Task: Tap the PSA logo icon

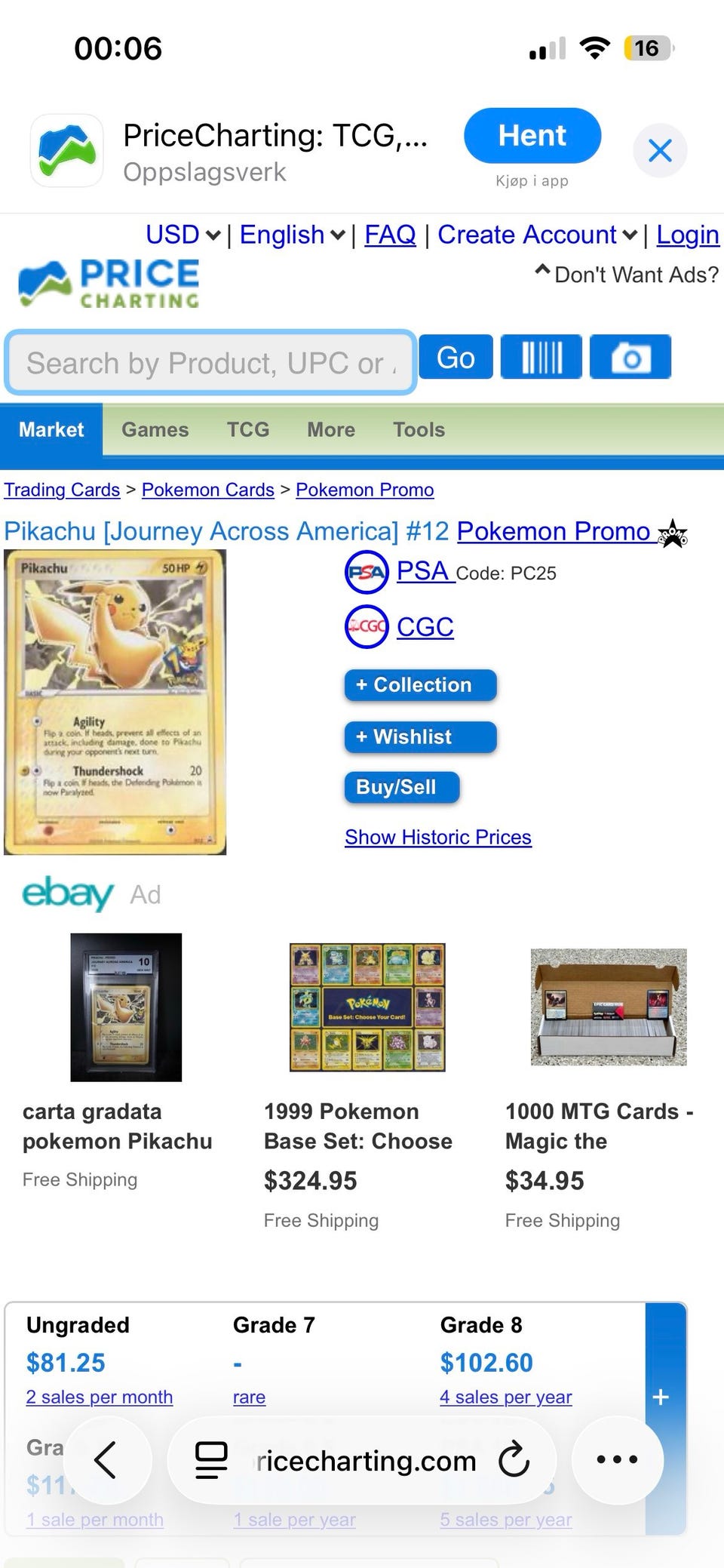Action: point(367,572)
